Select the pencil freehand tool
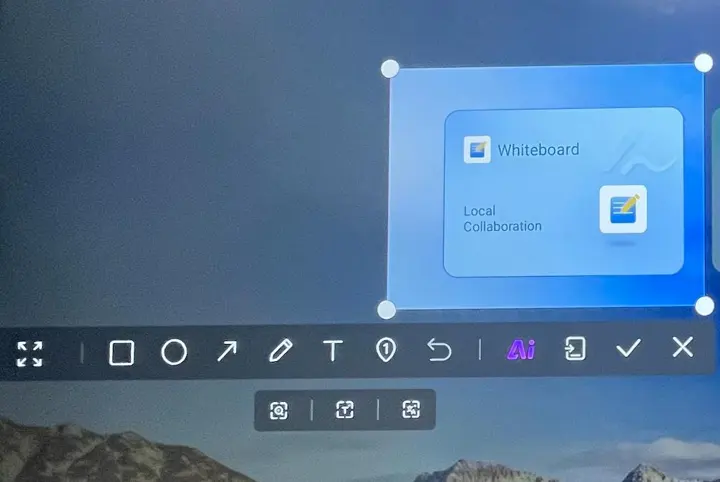 [281, 351]
